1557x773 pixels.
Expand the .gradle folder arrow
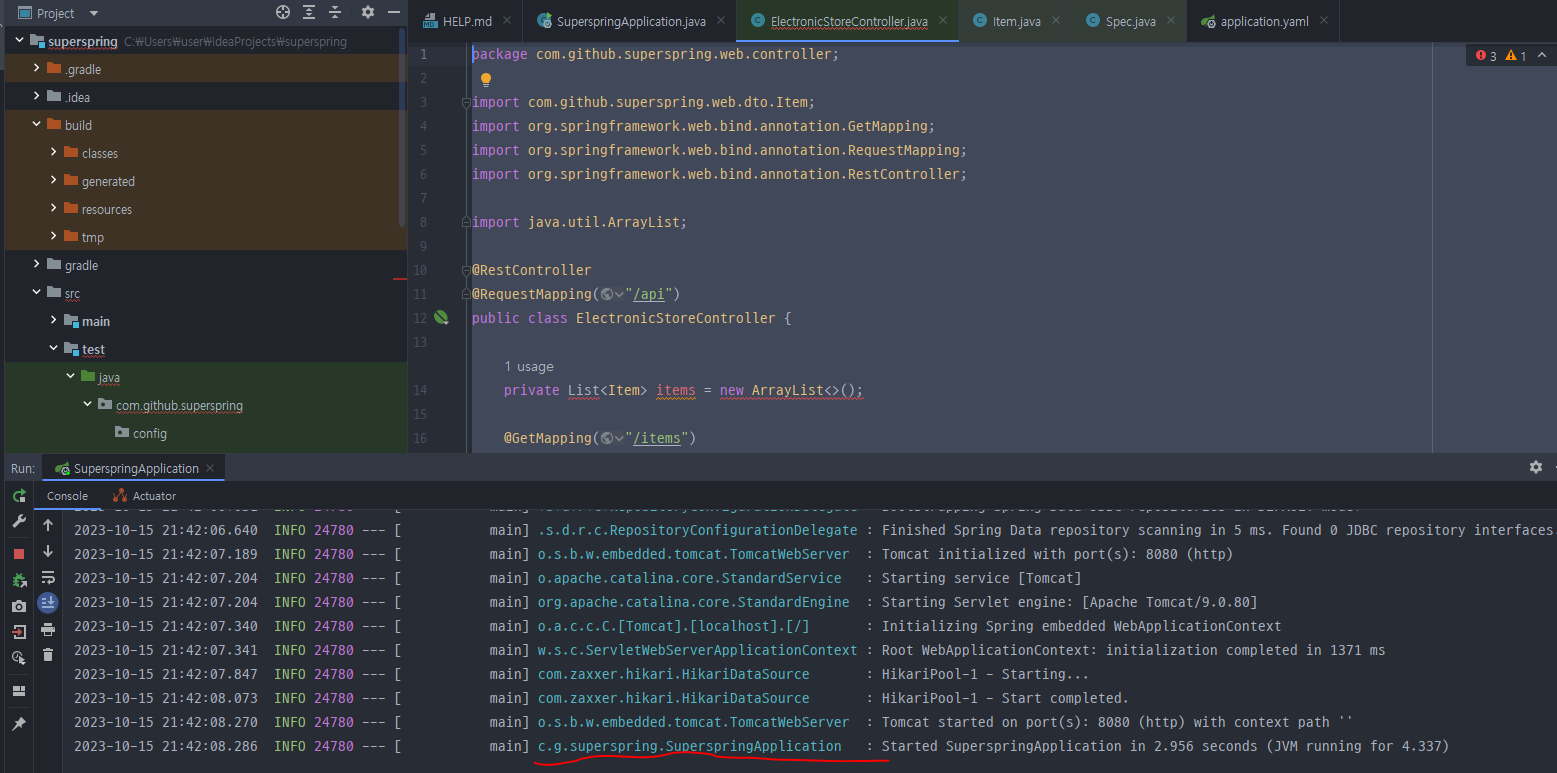37,69
